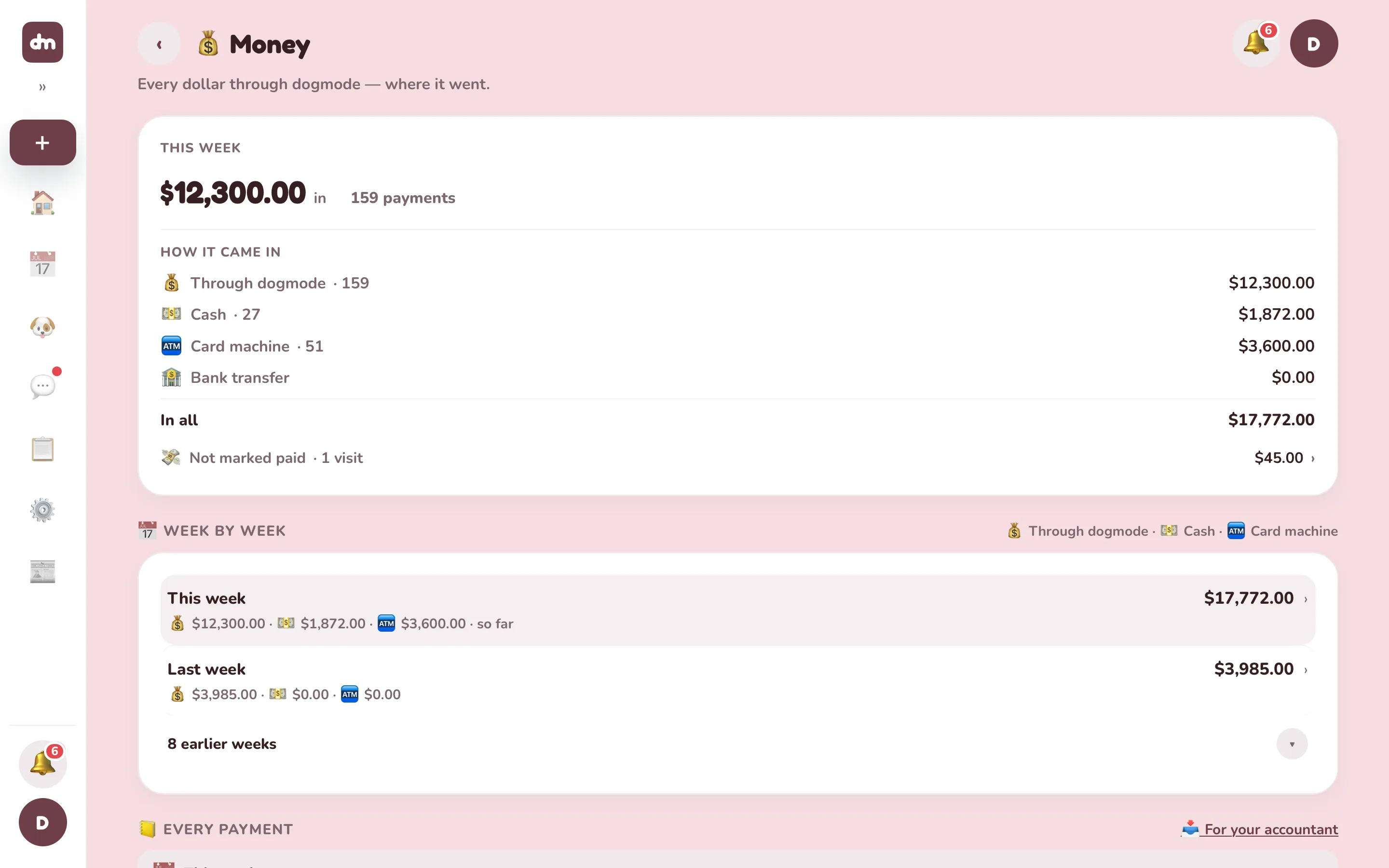The image size is (1389, 868).
Task: Click the ATM Card machine row icon
Action: pos(171,346)
